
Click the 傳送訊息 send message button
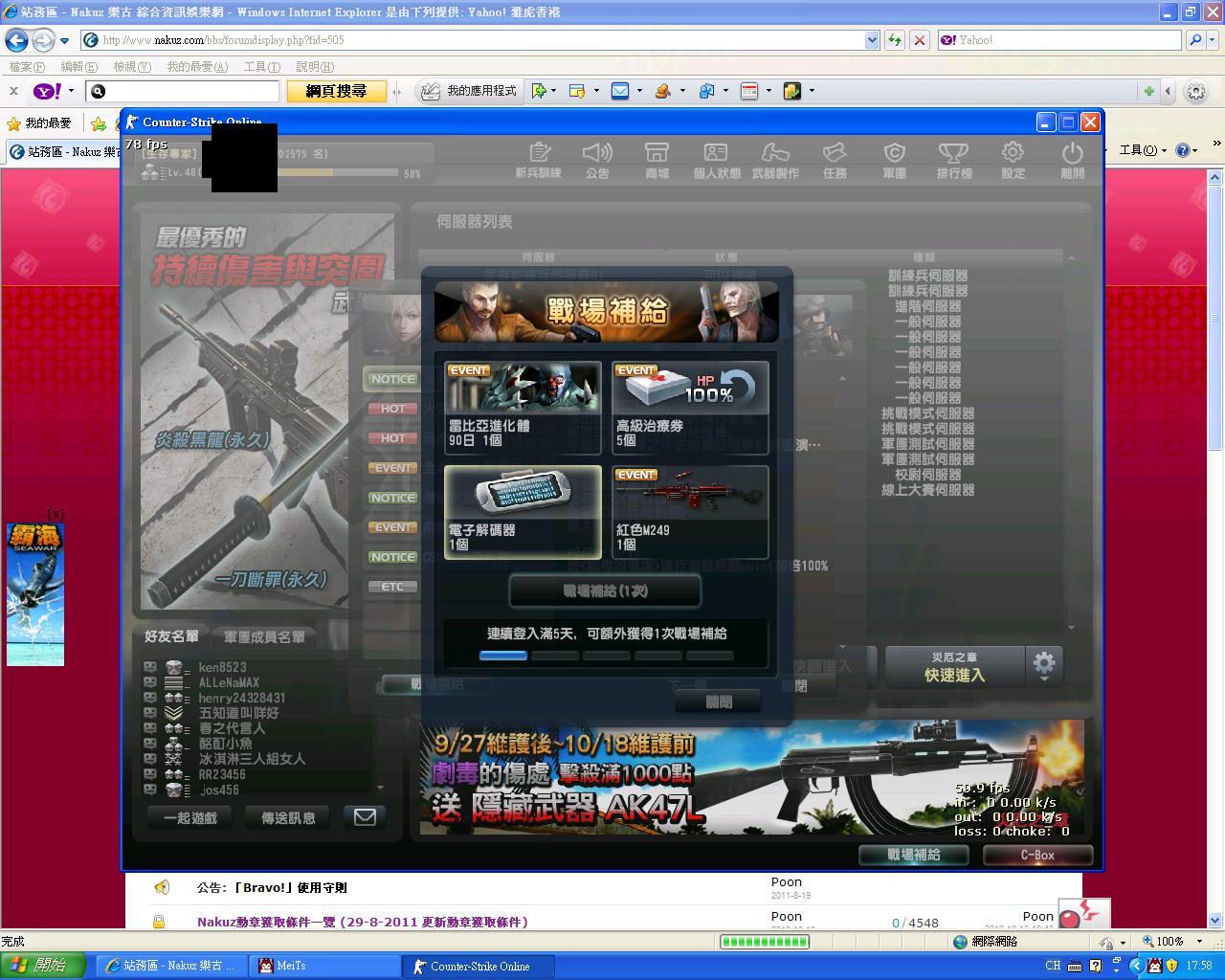(x=288, y=817)
